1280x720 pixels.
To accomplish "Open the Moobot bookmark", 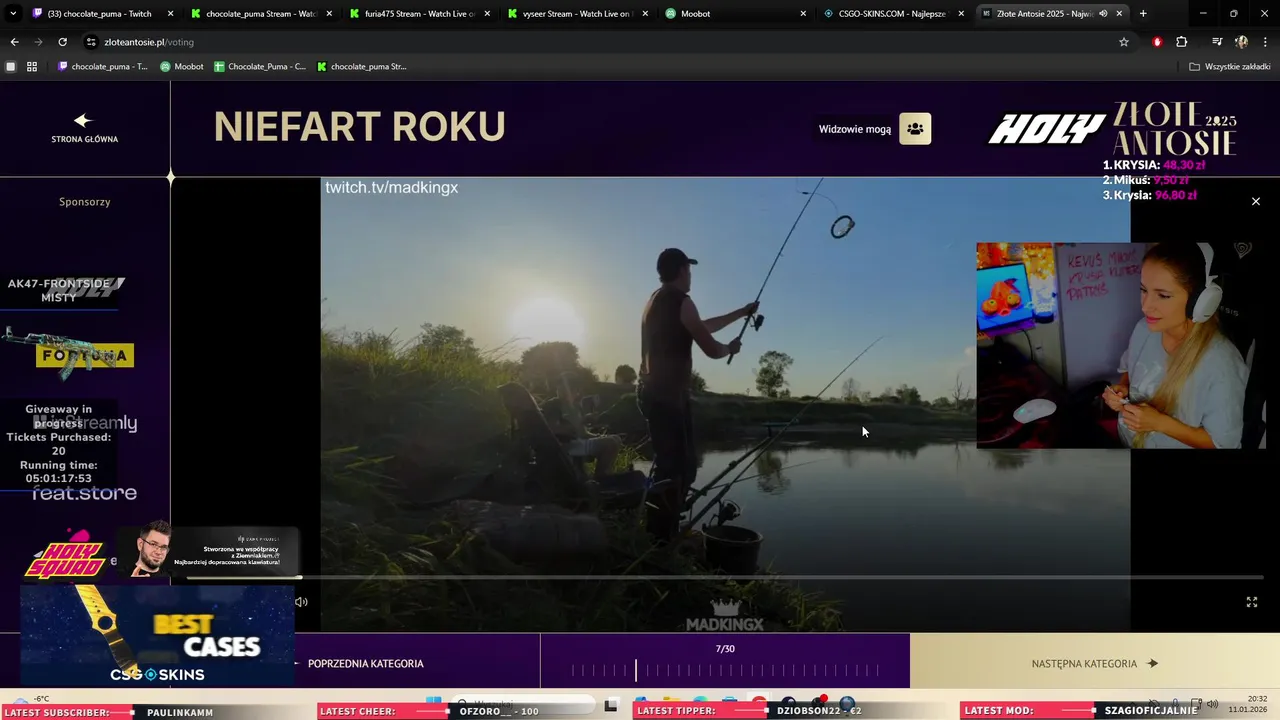I will [182, 67].
